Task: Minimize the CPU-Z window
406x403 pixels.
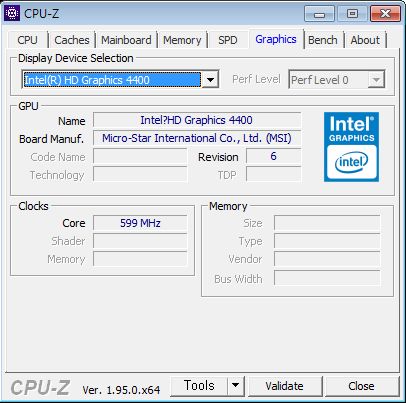Action: (x=319, y=14)
